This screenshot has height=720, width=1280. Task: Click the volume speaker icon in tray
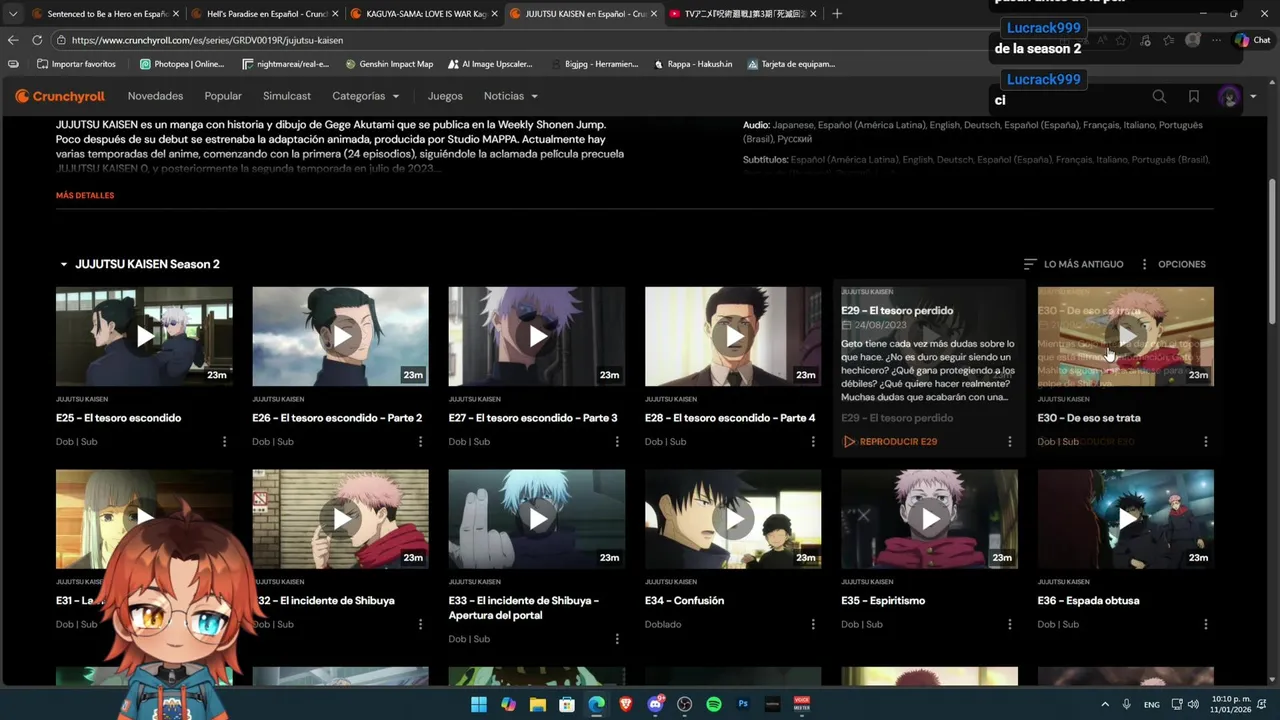pyautogui.click(x=1193, y=704)
